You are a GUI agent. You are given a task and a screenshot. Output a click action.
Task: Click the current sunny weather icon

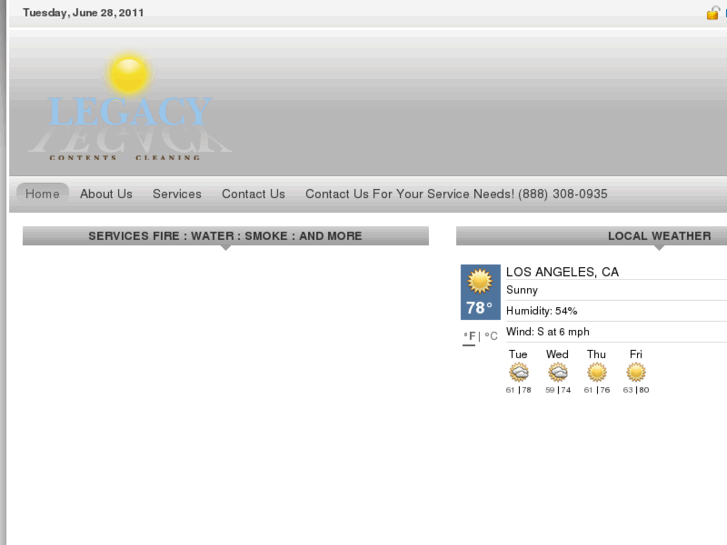pyautogui.click(x=480, y=281)
